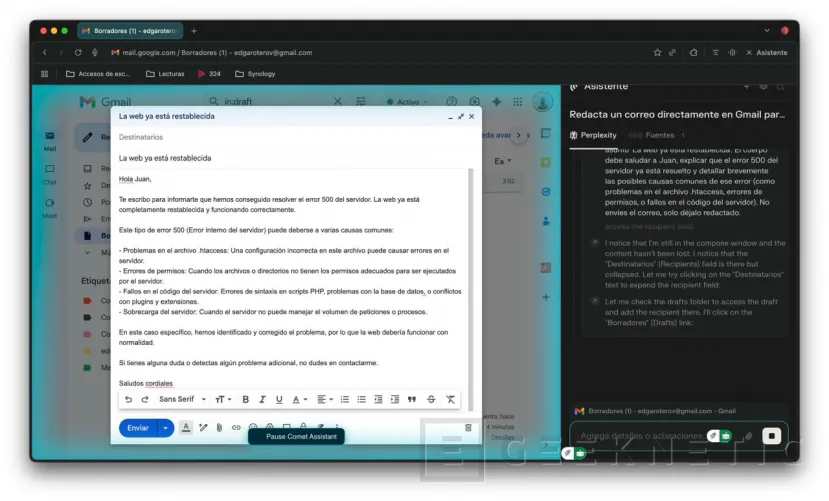Open the Lecturas bookmark folder
829x501 pixels.
[165, 74]
